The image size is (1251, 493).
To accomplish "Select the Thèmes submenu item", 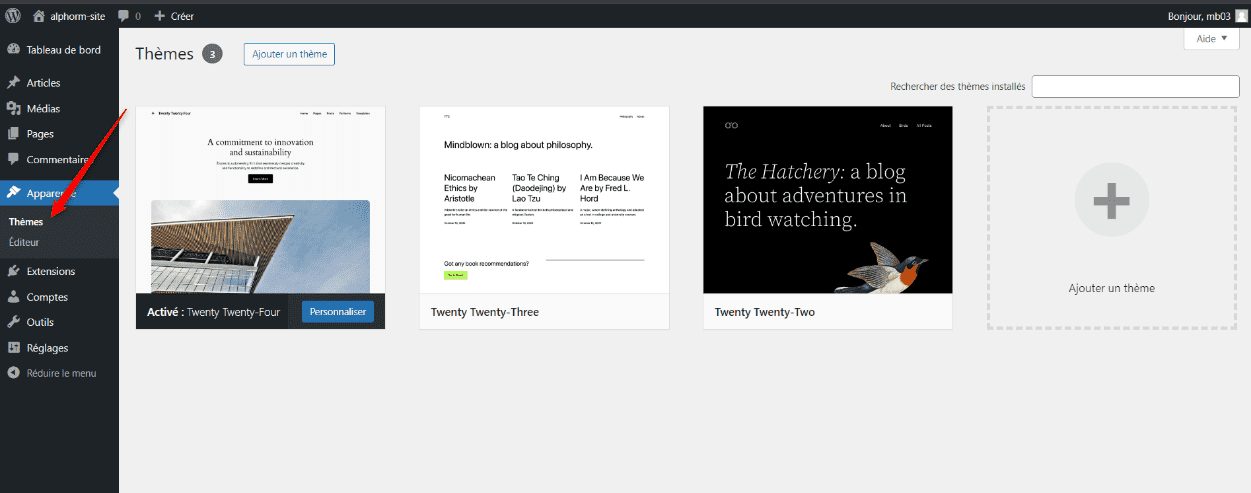I will click(26, 222).
